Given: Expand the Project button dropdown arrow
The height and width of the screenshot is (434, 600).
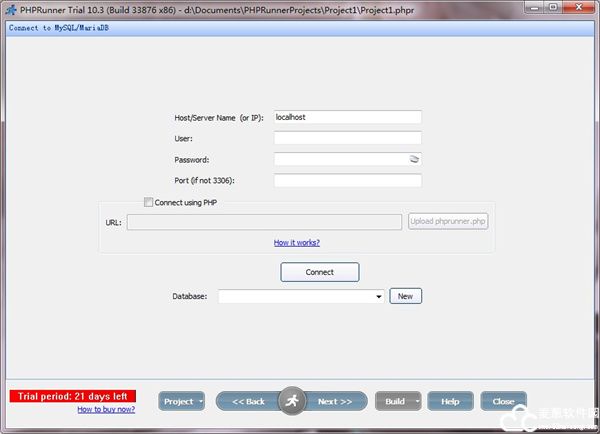Looking at the screenshot, I should (x=201, y=401).
